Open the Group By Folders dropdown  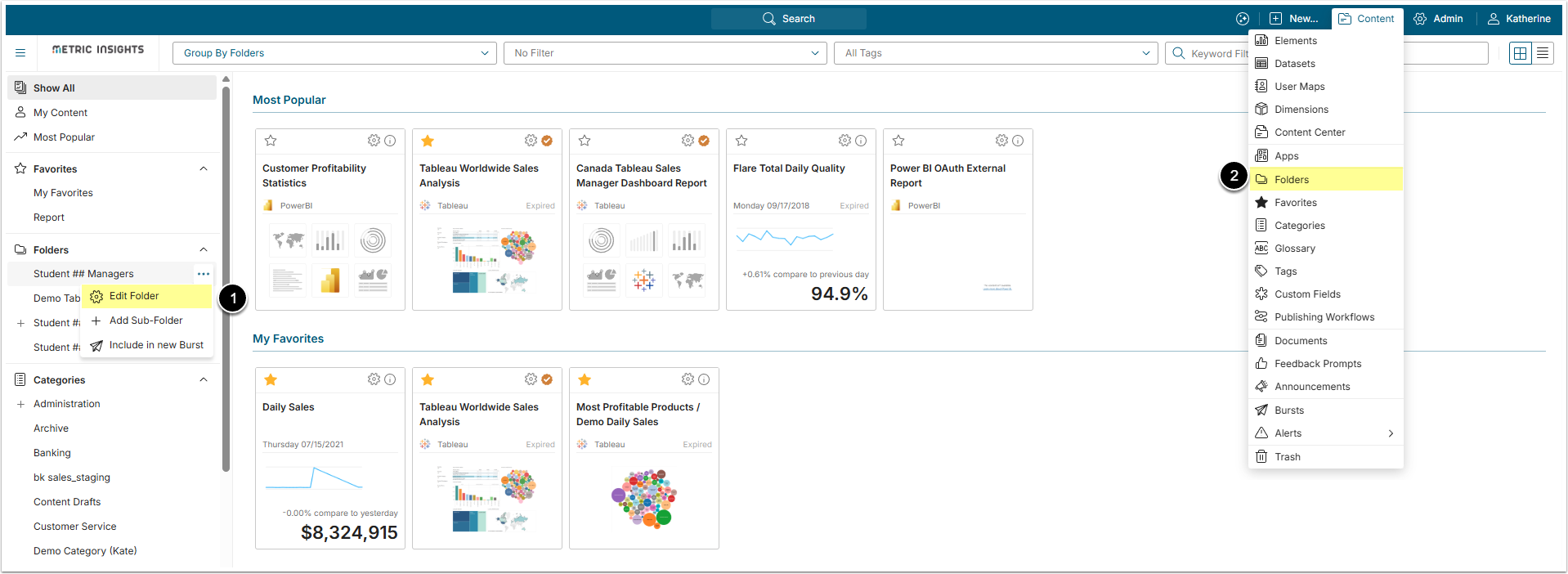pos(334,53)
